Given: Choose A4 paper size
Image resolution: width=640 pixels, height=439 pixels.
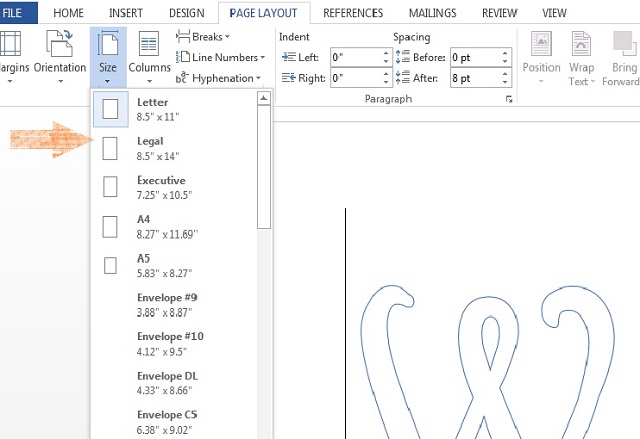Looking at the screenshot, I should (x=175, y=226).
